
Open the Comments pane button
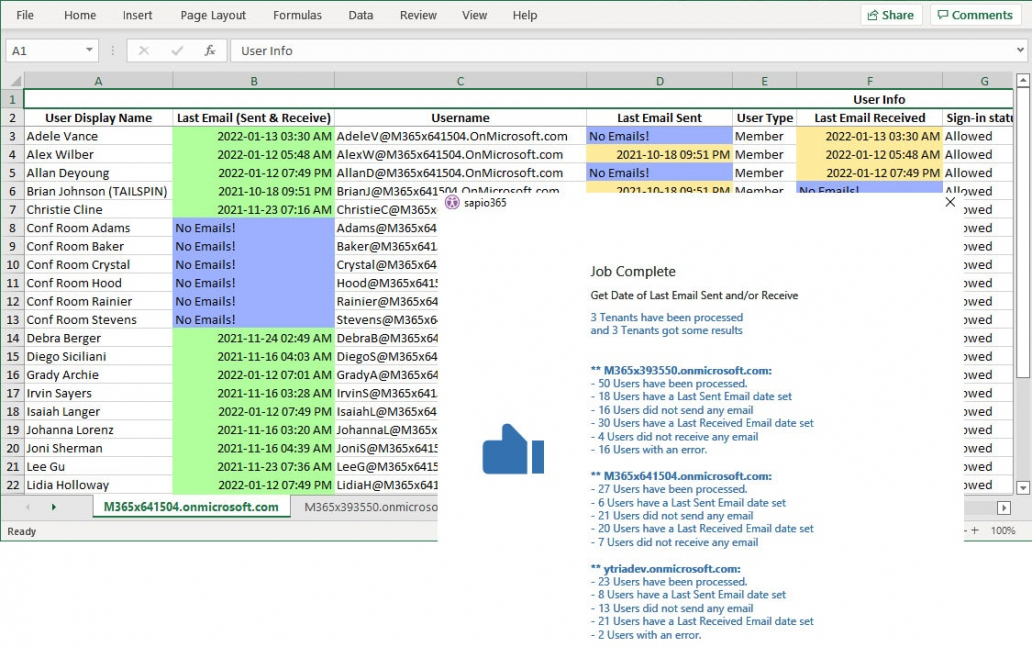pos(975,15)
